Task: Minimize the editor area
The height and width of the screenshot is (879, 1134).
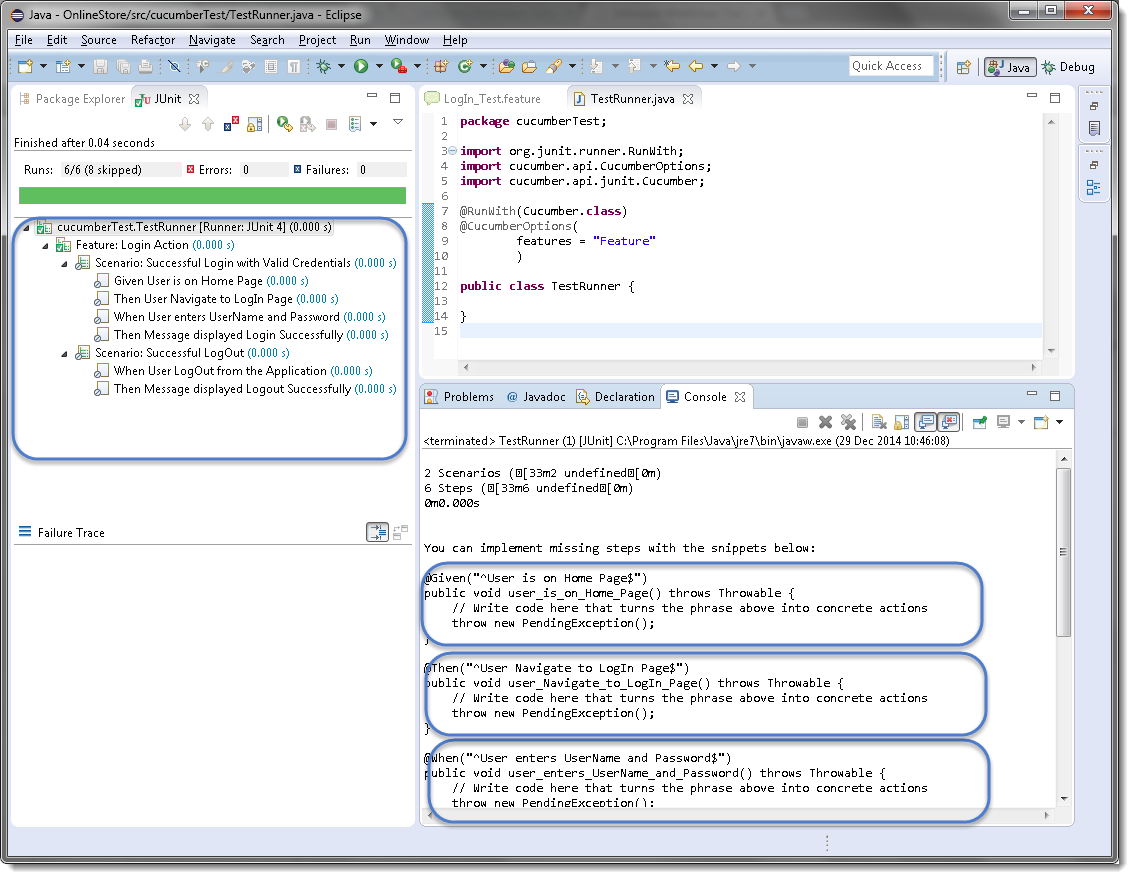Action: (1032, 97)
